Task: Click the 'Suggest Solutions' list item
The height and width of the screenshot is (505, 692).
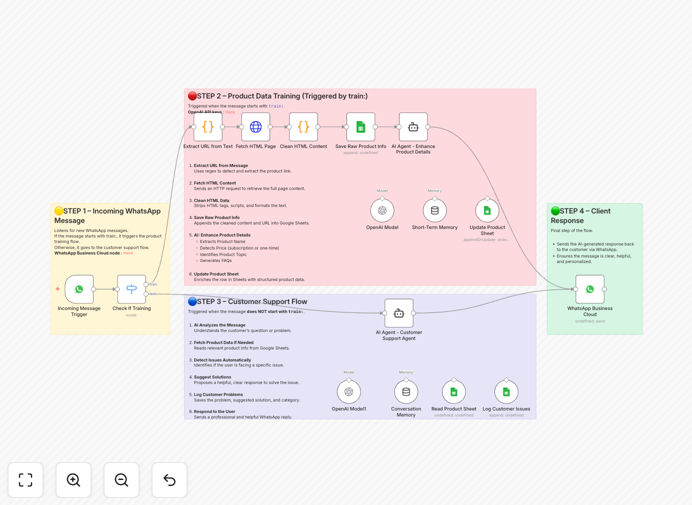Action: click(x=212, y=377)
